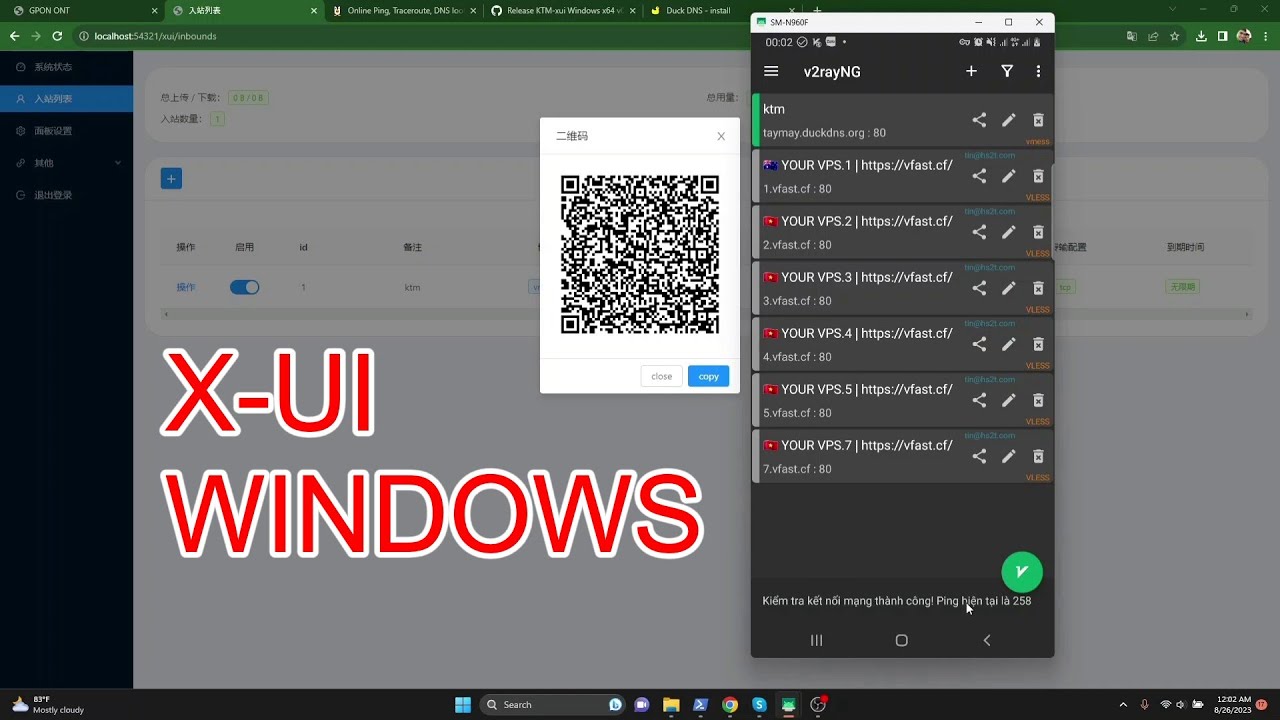Select the ktm taymay.duckdns.org server
Screen dimensions: 1280x720
(902, 120)
